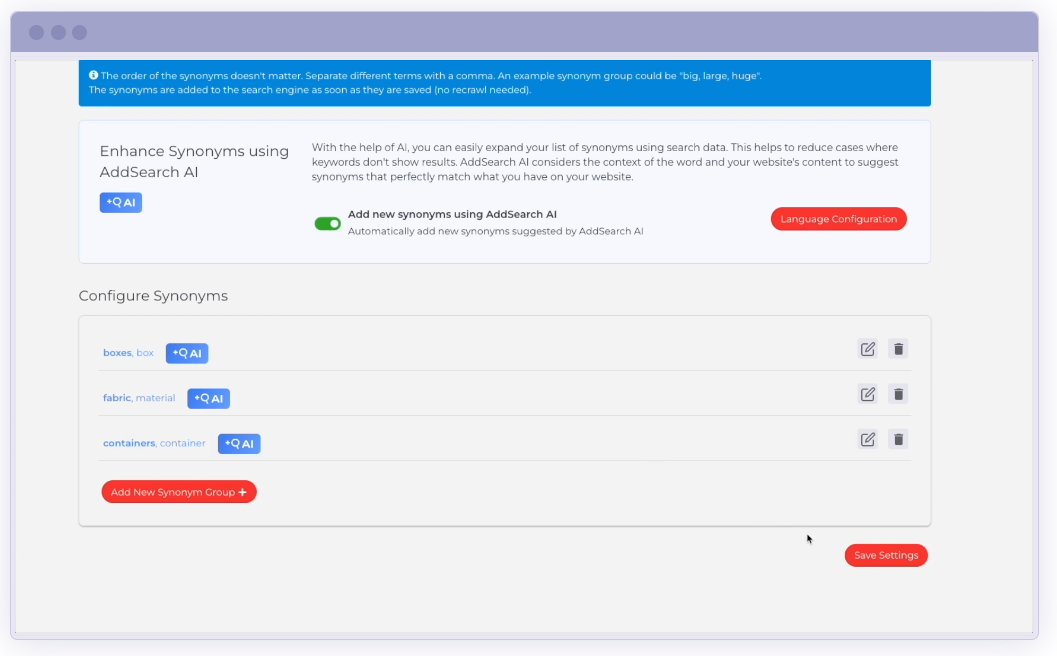Click the AI badge next to fabric, material
Image resolution: width=1057 pixels, height=656 pixels.
click(x=208, y=398)
